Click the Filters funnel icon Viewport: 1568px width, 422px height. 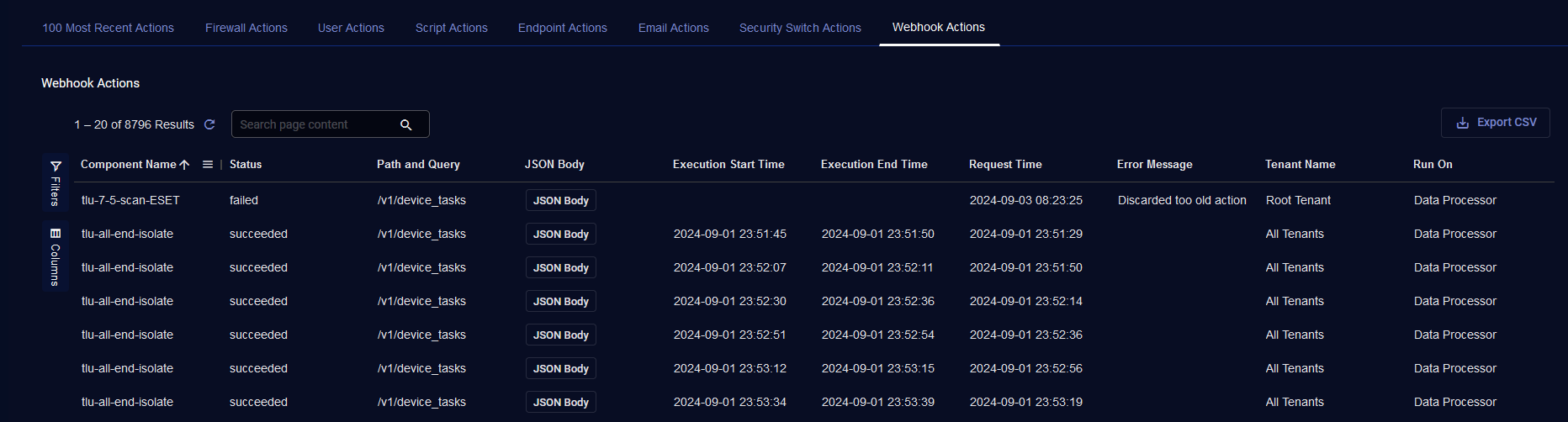coord(56,166)
